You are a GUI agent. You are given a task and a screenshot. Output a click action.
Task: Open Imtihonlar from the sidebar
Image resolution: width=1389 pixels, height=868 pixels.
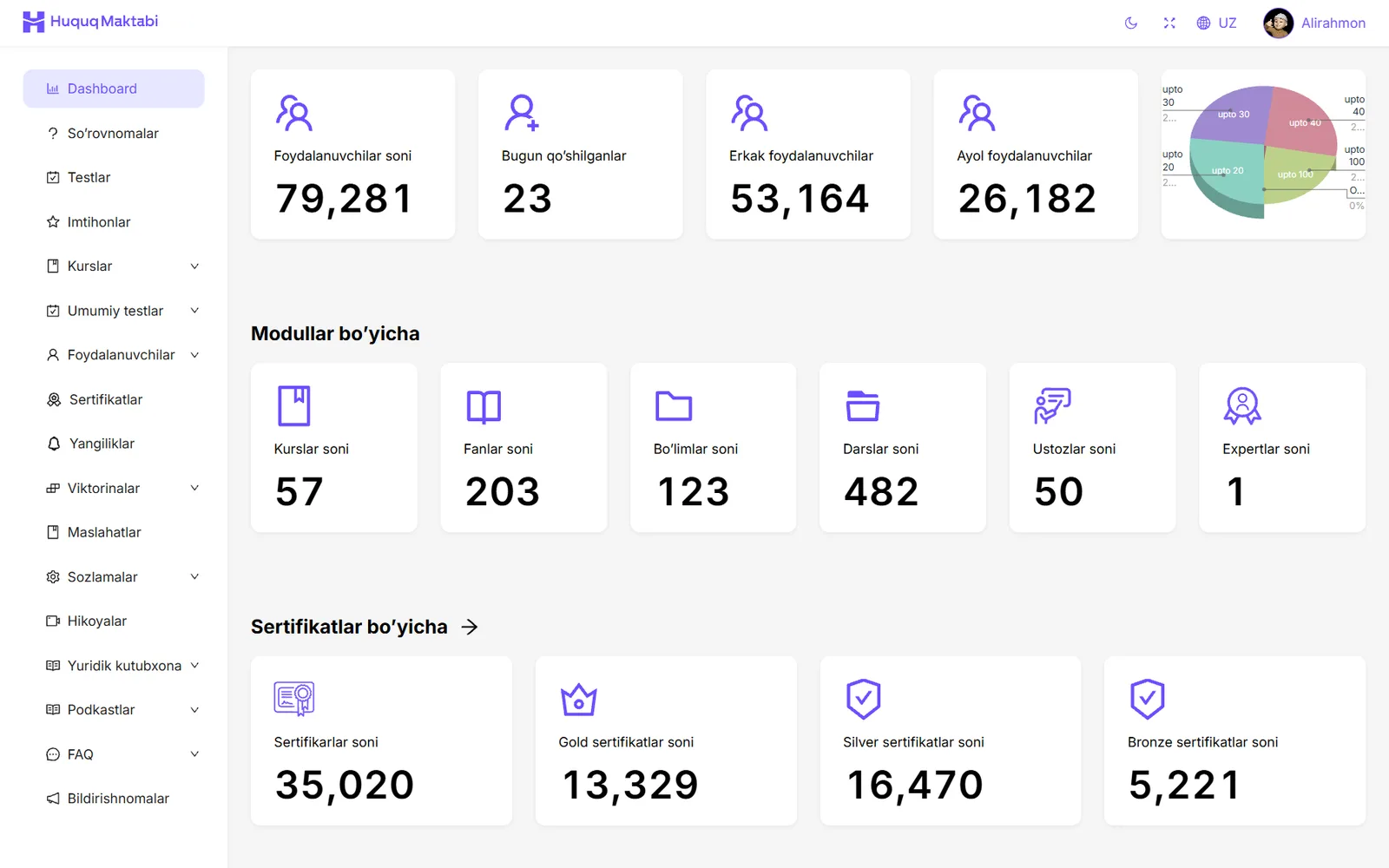(x=114, y=222)
